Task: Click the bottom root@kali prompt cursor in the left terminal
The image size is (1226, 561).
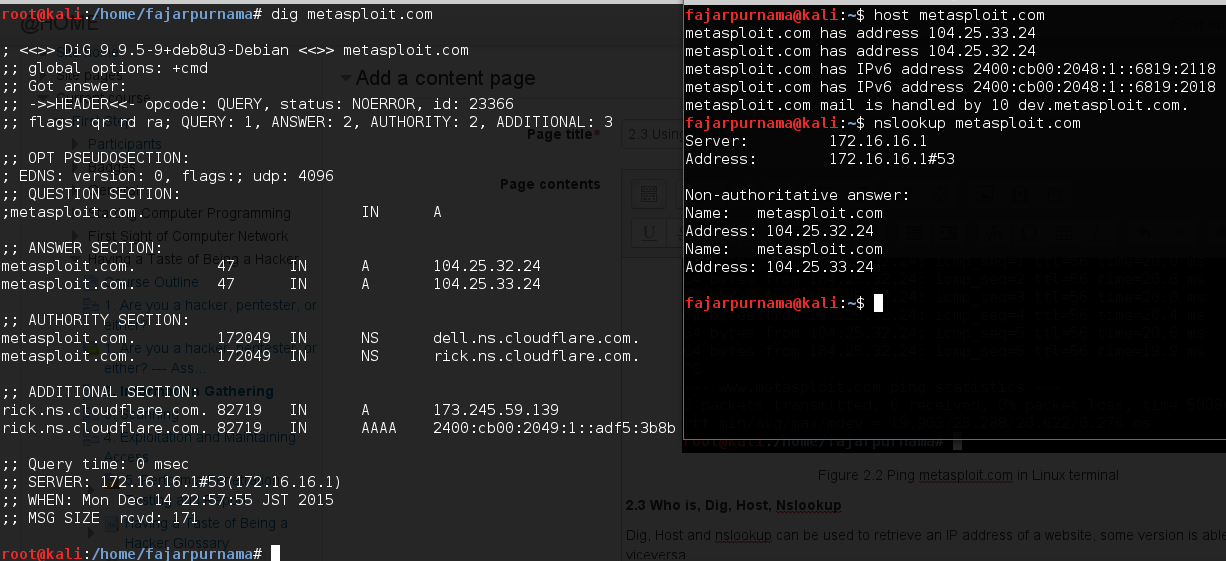Action: tap(275, 553)
